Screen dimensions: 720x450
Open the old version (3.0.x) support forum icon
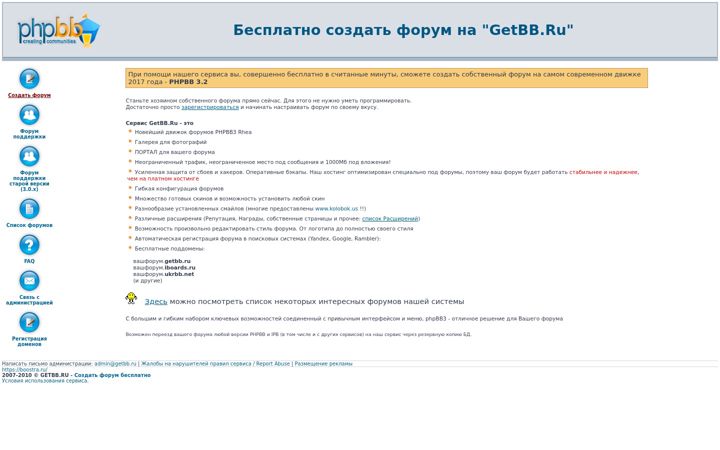29,156
